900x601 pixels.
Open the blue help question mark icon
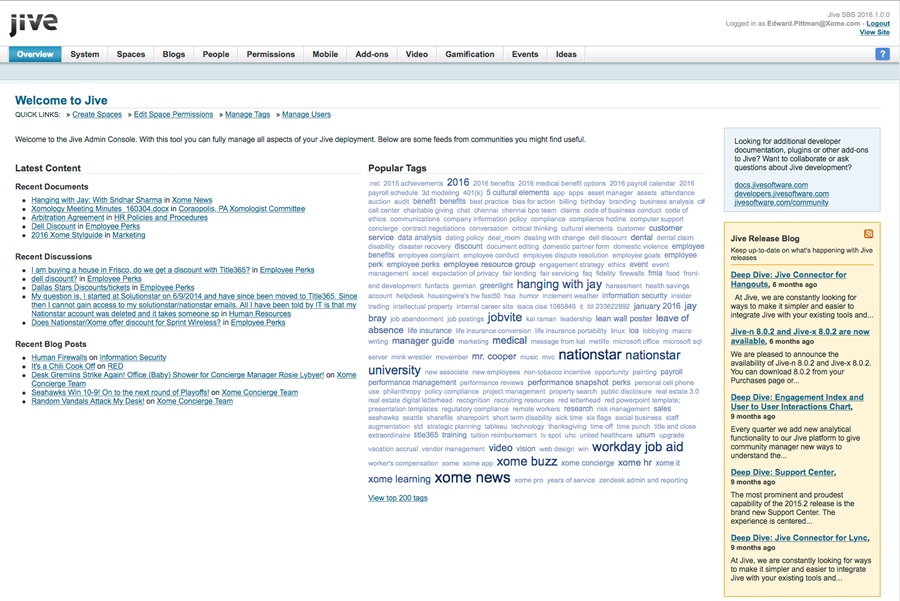(882, 54)
